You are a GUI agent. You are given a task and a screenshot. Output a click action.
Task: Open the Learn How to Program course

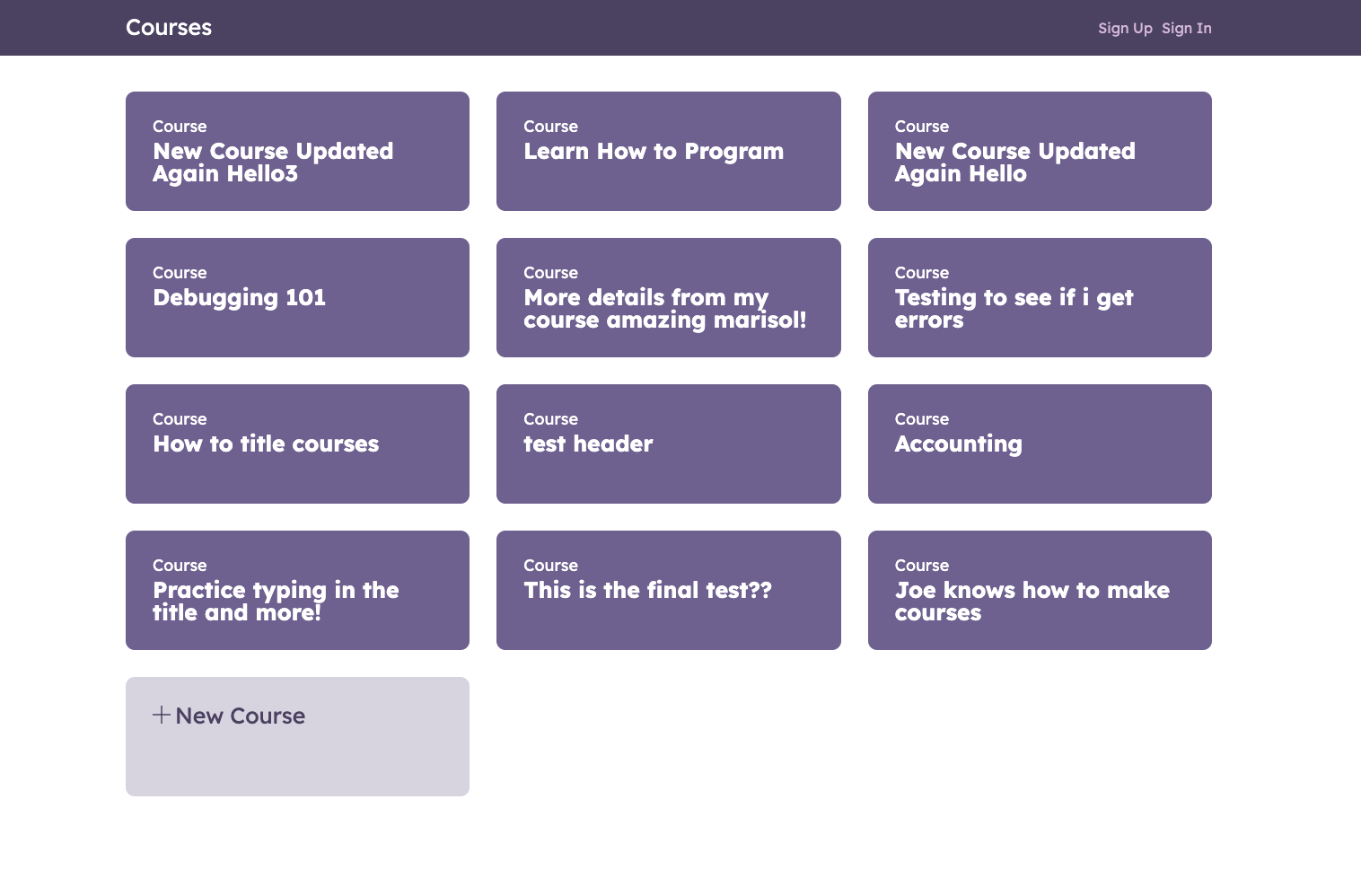pyautogui.click(x=668, y=151)
